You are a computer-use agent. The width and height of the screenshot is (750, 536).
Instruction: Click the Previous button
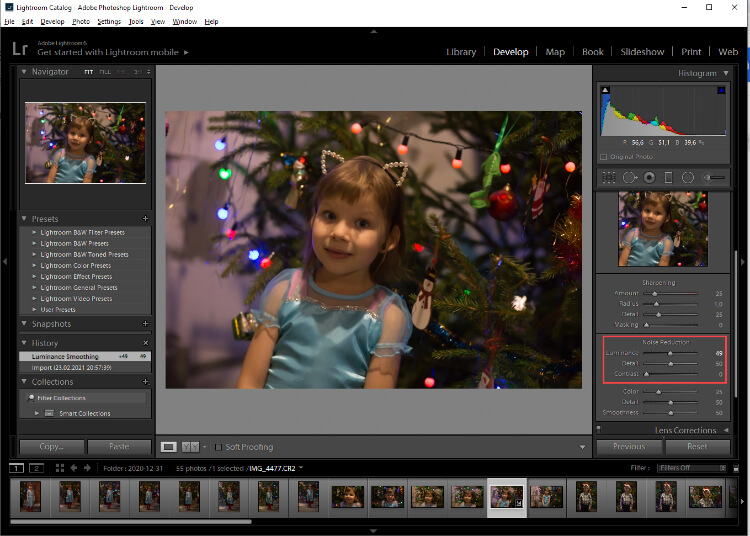[x=629, y=447]
